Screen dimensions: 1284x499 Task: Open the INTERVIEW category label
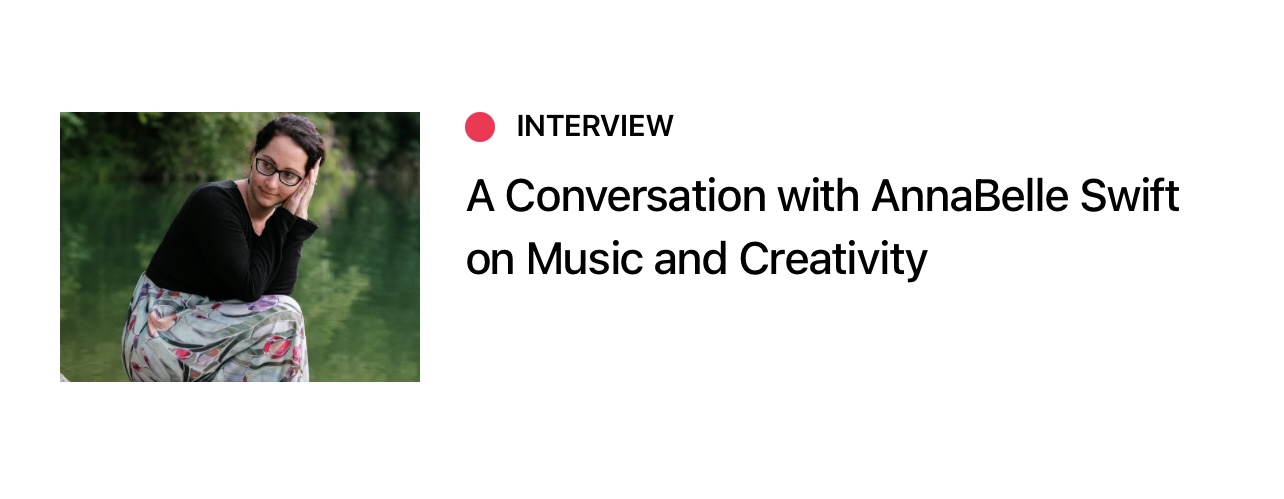tap(595, 127)
